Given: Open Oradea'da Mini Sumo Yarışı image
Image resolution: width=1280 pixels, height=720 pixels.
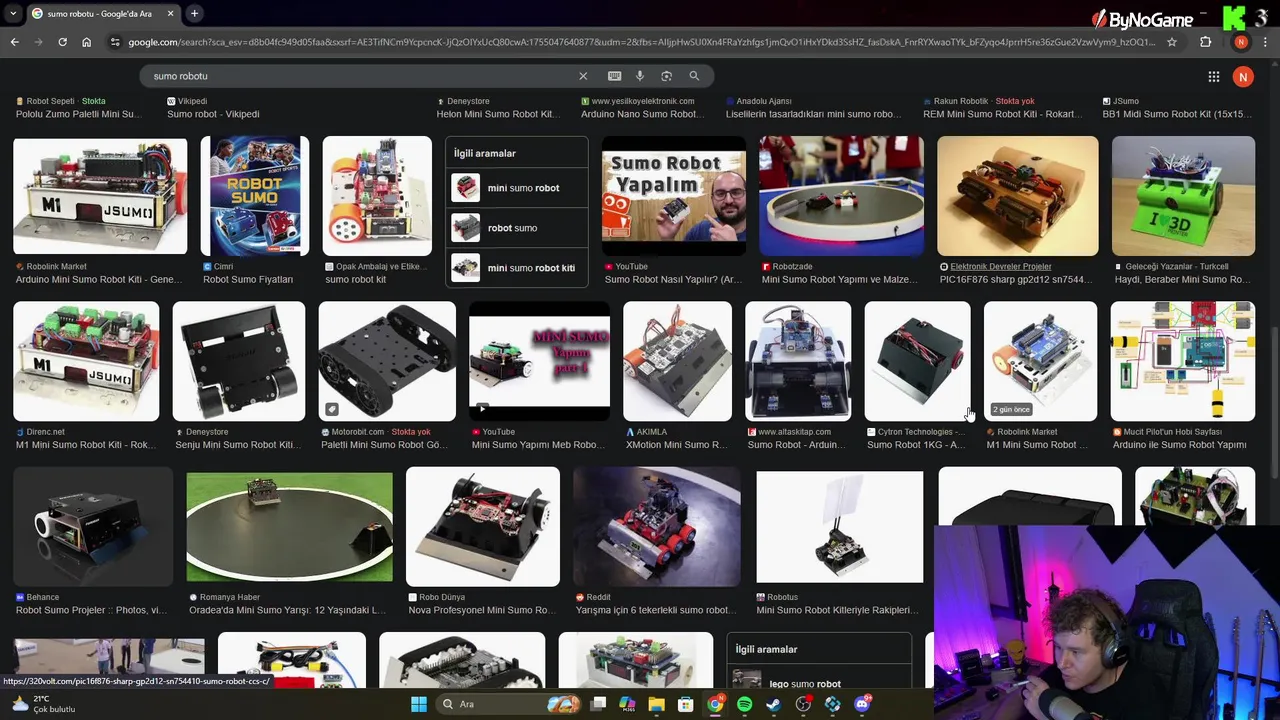Looking at the screenshot, I should 290,526.
